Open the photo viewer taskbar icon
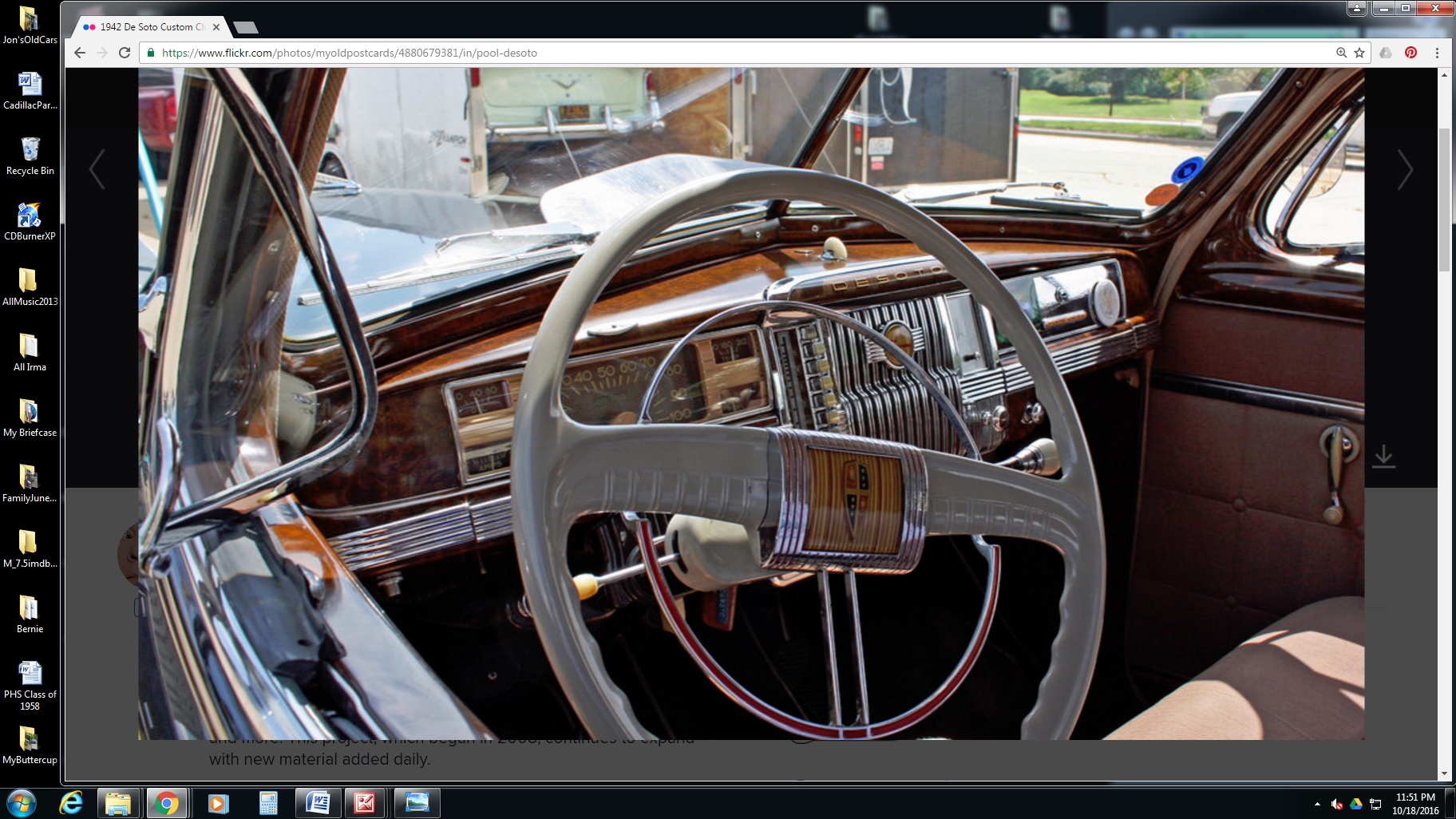 [x=417, y=803]
